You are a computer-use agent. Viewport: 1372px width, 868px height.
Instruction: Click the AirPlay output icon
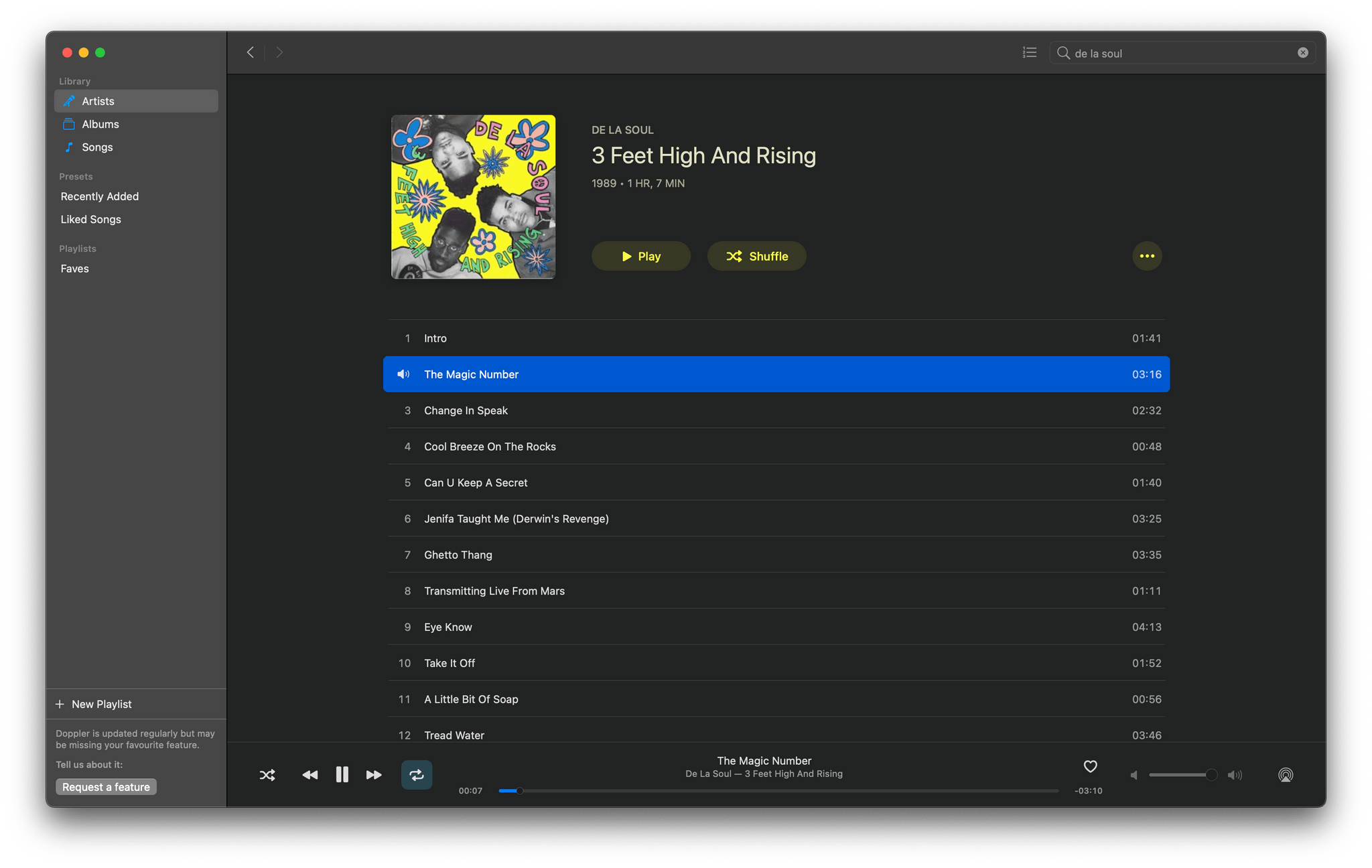[1286, 775]
